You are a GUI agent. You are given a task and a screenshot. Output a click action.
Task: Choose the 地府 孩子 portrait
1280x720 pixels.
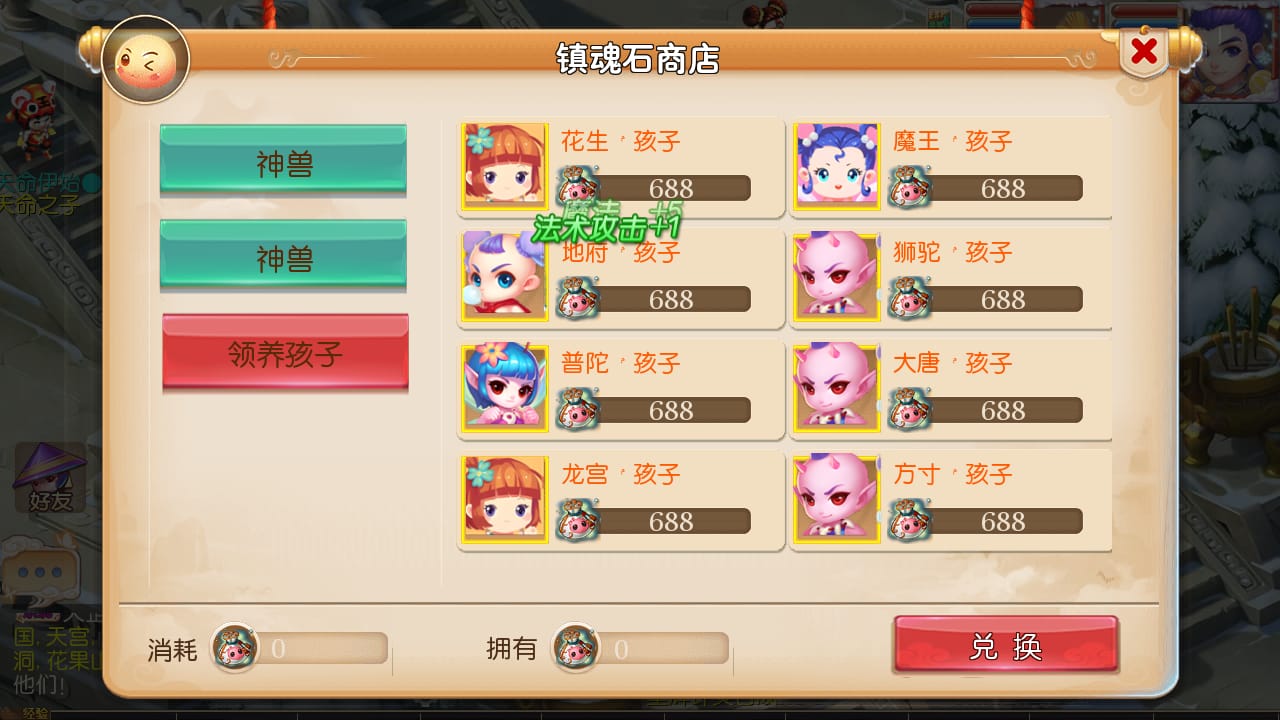coord(505,277)
